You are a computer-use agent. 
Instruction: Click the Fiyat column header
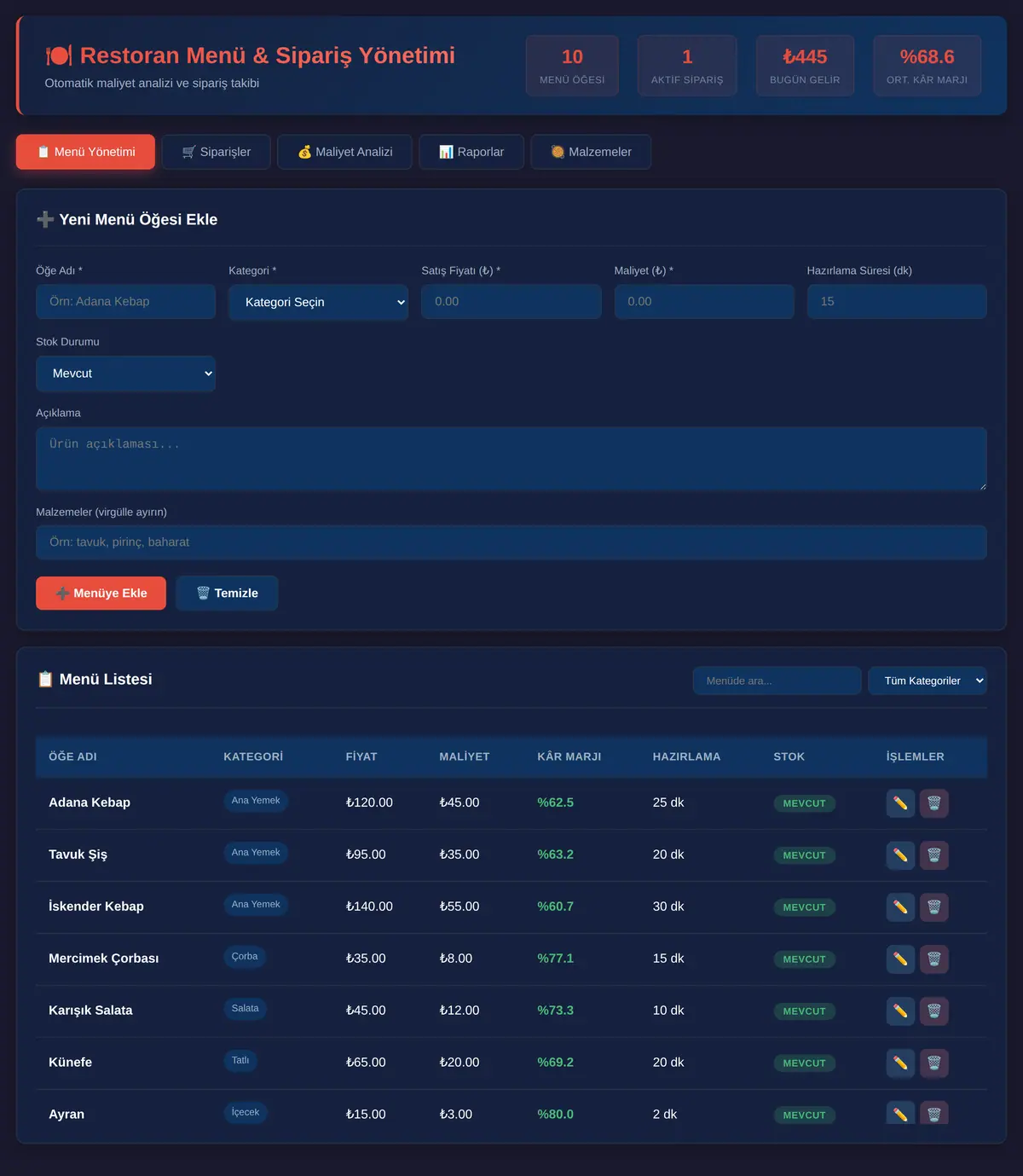[x=361, y=756]
